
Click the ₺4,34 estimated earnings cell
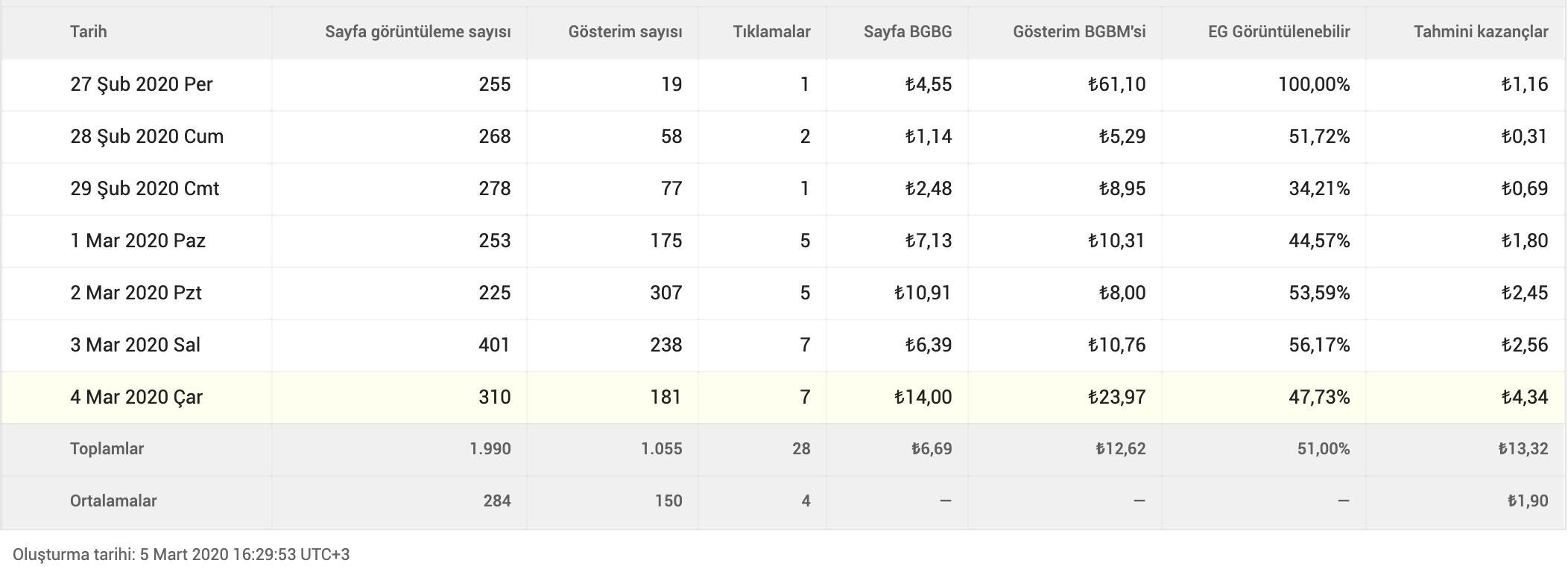coord(1524,397)
